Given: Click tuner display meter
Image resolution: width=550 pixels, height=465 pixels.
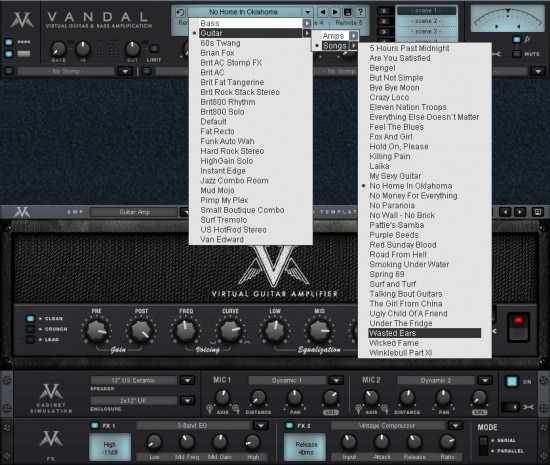Looking at the screenshot, I should [x=508, y=19].
